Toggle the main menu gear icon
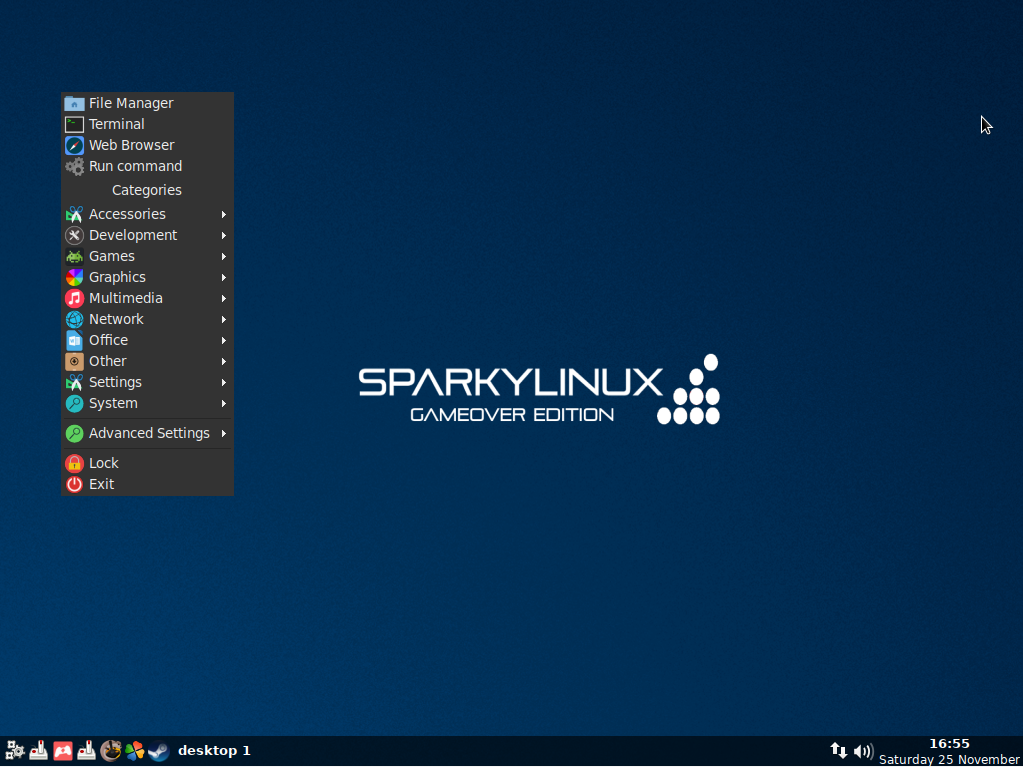The image size is (1023, 767). point(15,751)
